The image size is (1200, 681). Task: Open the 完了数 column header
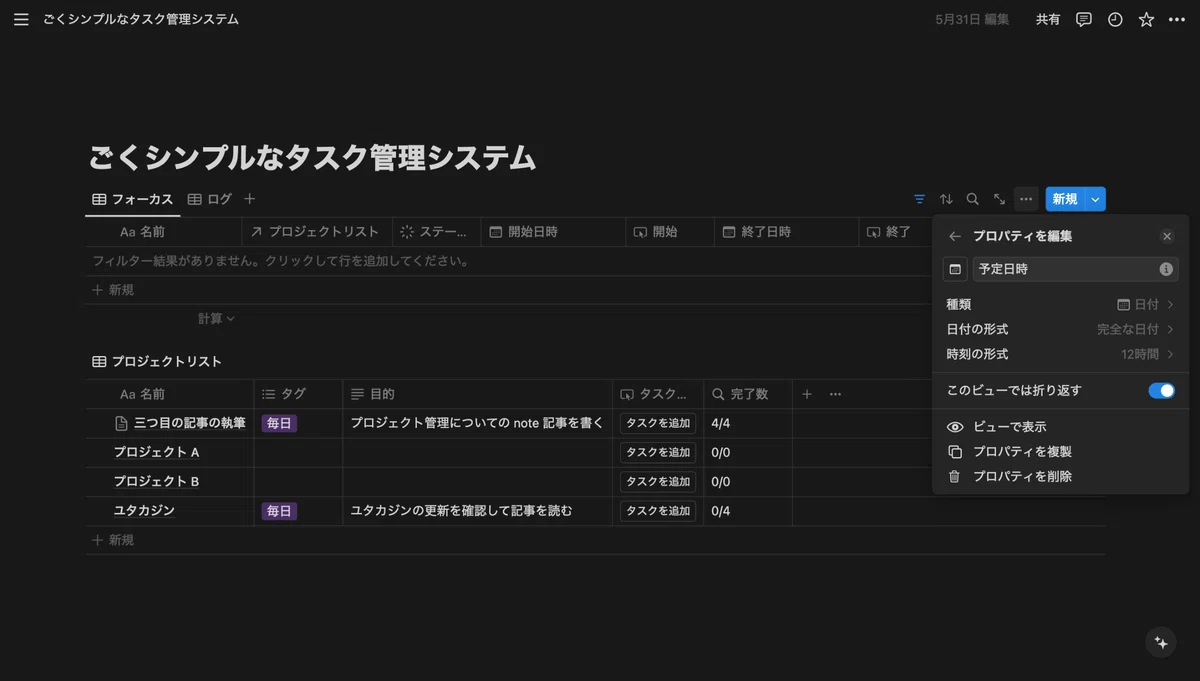pos(748,394)
